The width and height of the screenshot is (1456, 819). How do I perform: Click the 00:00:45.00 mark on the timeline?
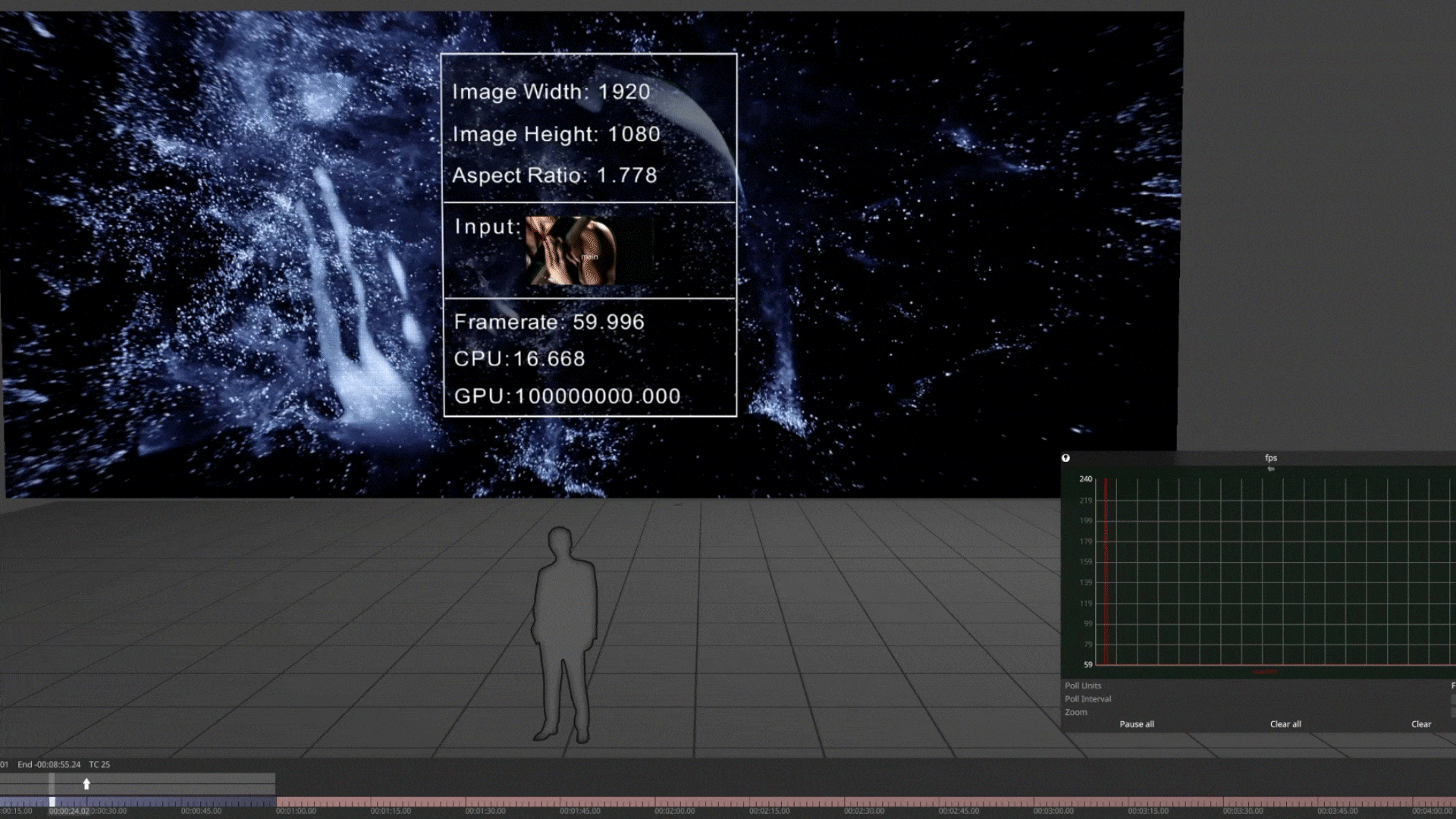click(x=201, y=811)
